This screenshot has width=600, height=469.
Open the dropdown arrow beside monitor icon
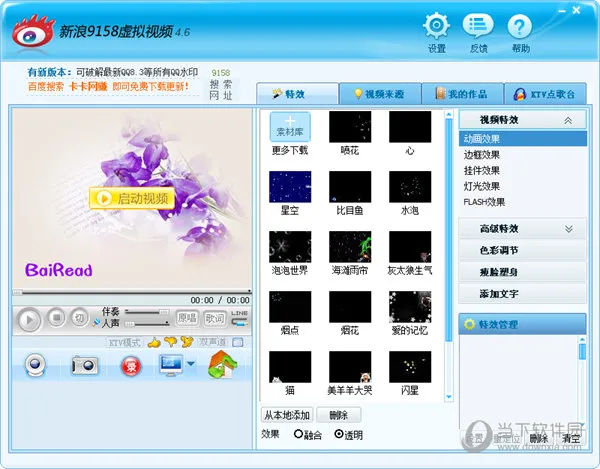[191, 363]
